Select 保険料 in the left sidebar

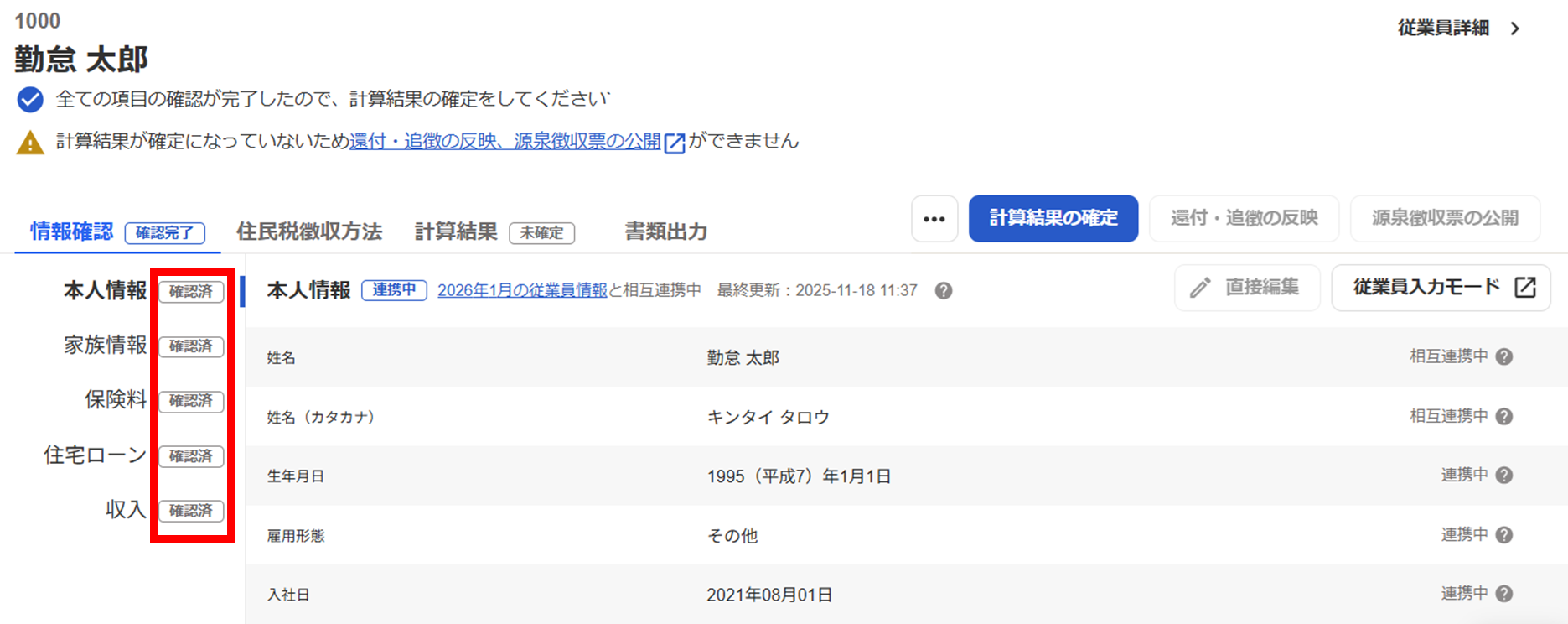pyautogui.click(x=115, y=400)
